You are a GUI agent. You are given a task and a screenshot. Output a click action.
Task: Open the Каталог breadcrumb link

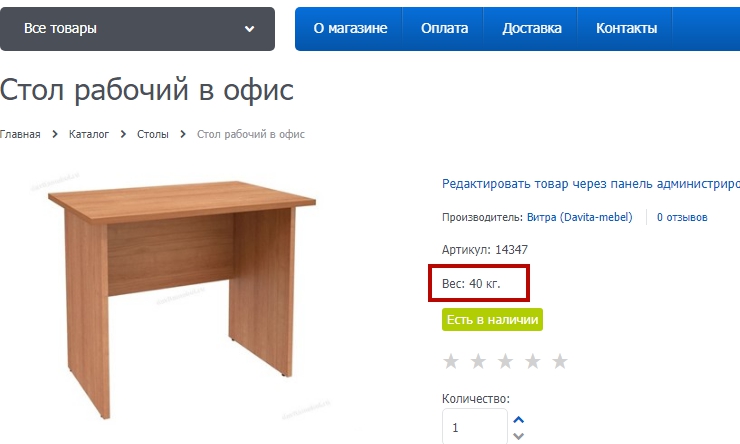click(89, 134)
